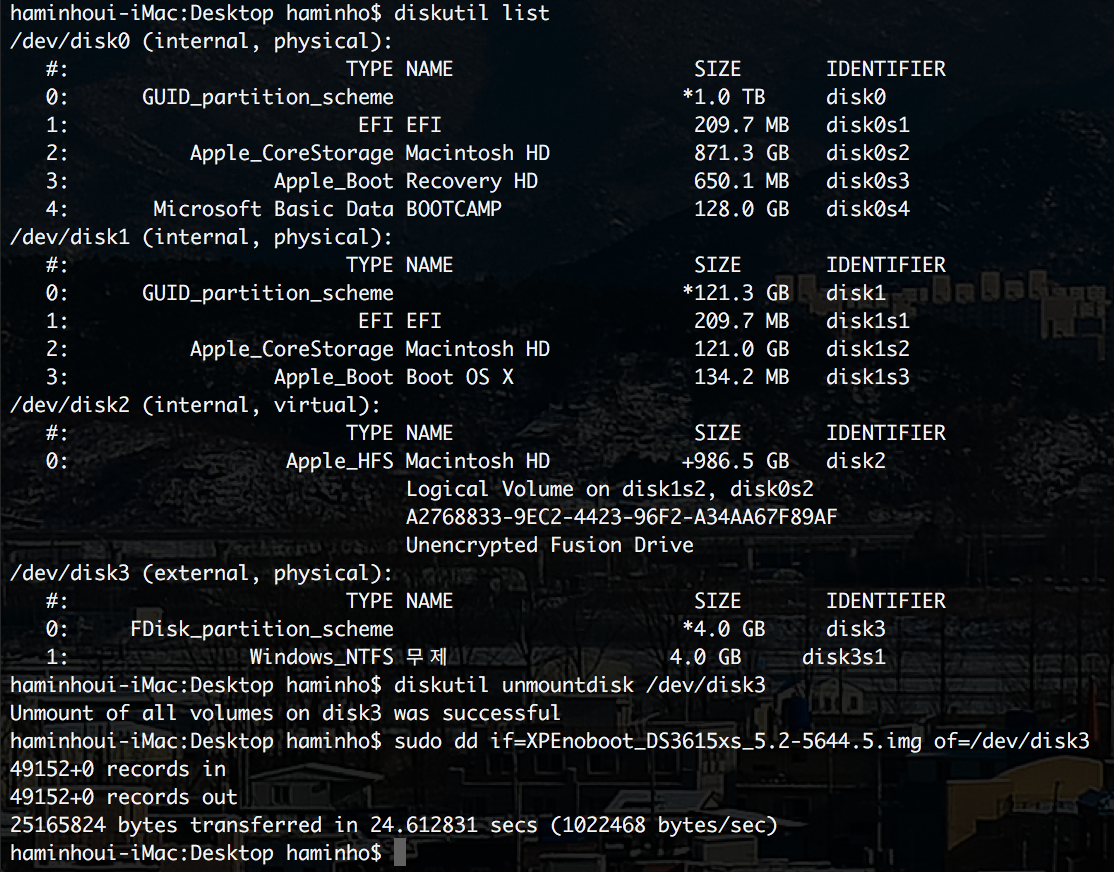Click the terminal cursor block at prompt
The width and height of the screenshot is (1114, 872).
click(400, 851)
